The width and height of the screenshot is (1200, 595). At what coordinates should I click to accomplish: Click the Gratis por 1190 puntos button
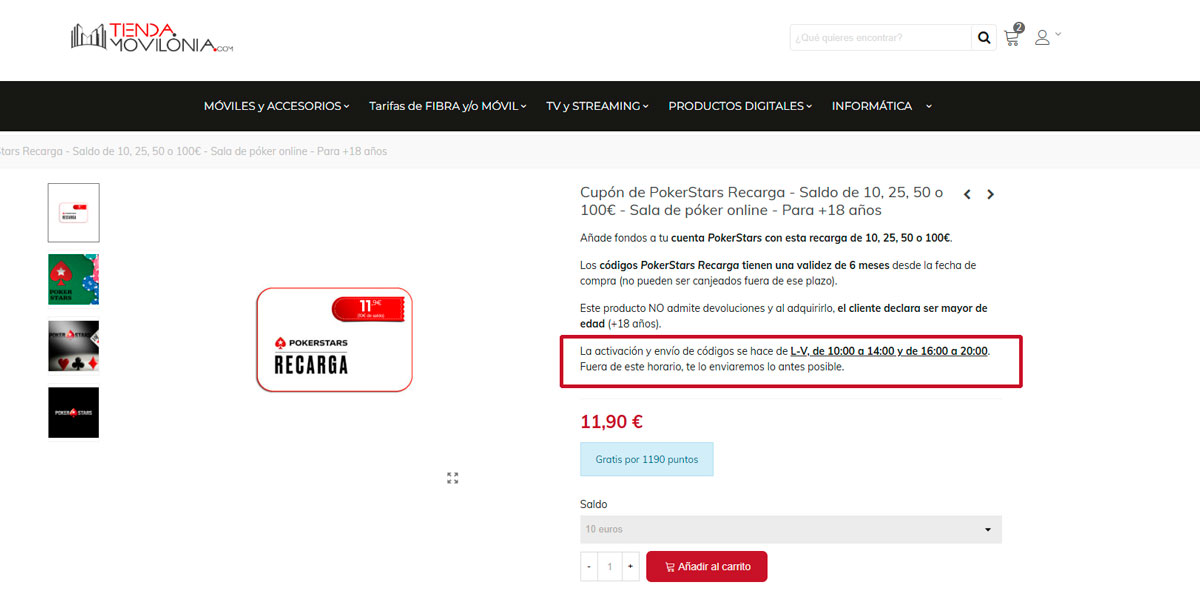coord(646,459)
